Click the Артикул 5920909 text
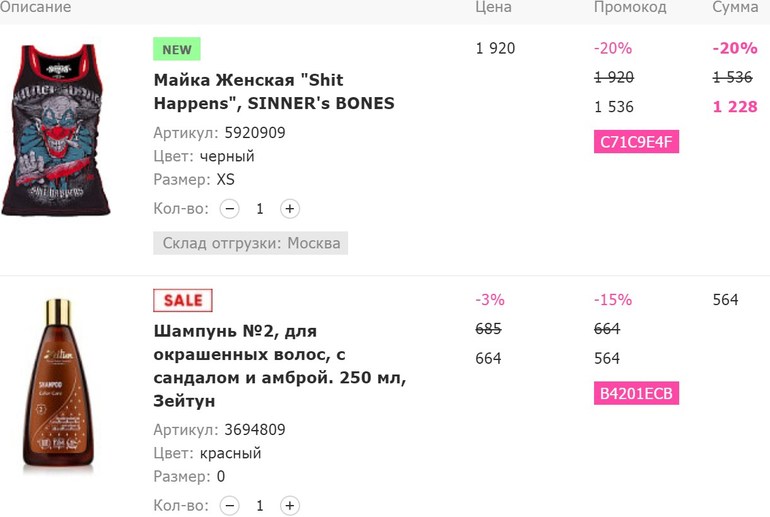The image size is (770, 517). click(219, 133)
